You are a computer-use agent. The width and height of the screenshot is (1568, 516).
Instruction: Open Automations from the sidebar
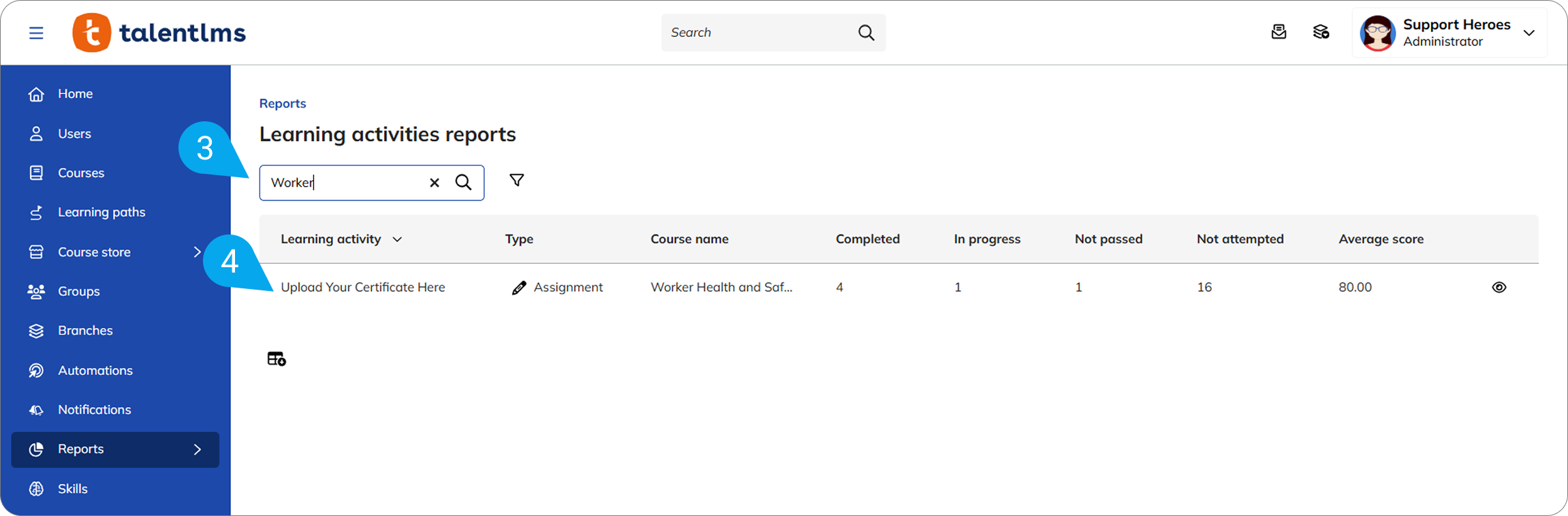pos(95,370)
